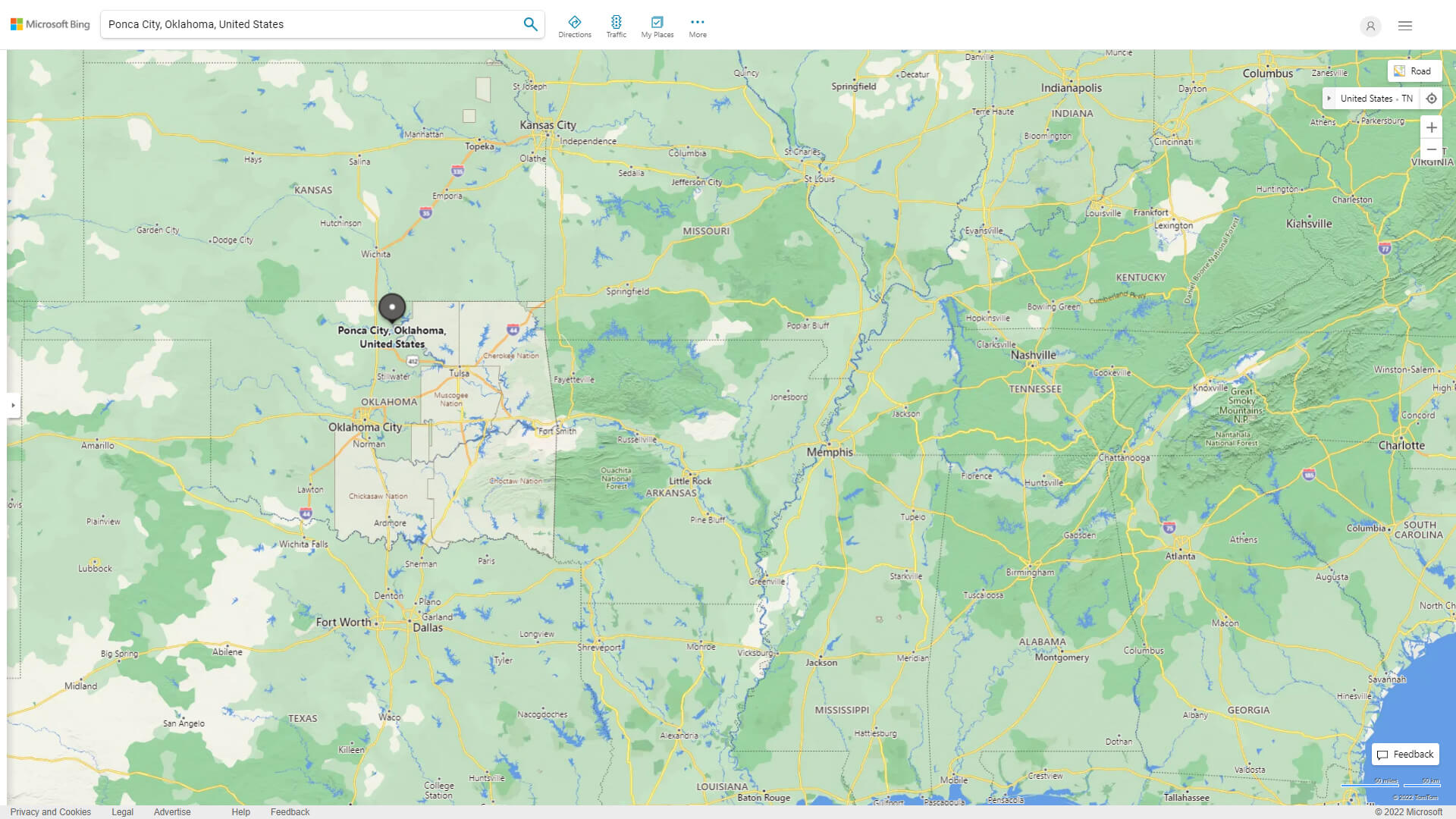Click the locate me icon
The width and height of the screenshot is (1456, 819).
1431,99
